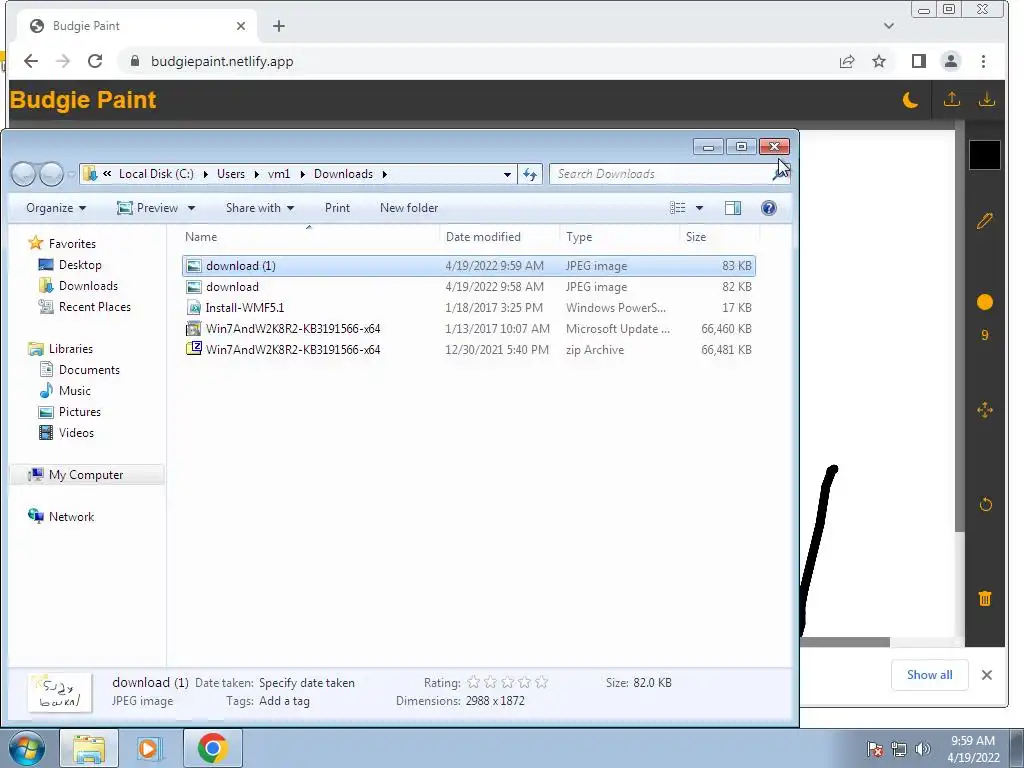
Task: Dismiss the Chrome downloads bar
Action: (x=987, y=675)
